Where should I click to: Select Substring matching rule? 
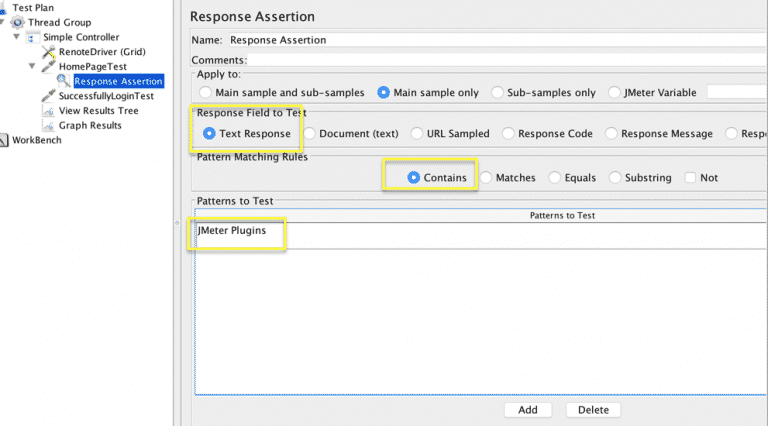pos(640,178)
